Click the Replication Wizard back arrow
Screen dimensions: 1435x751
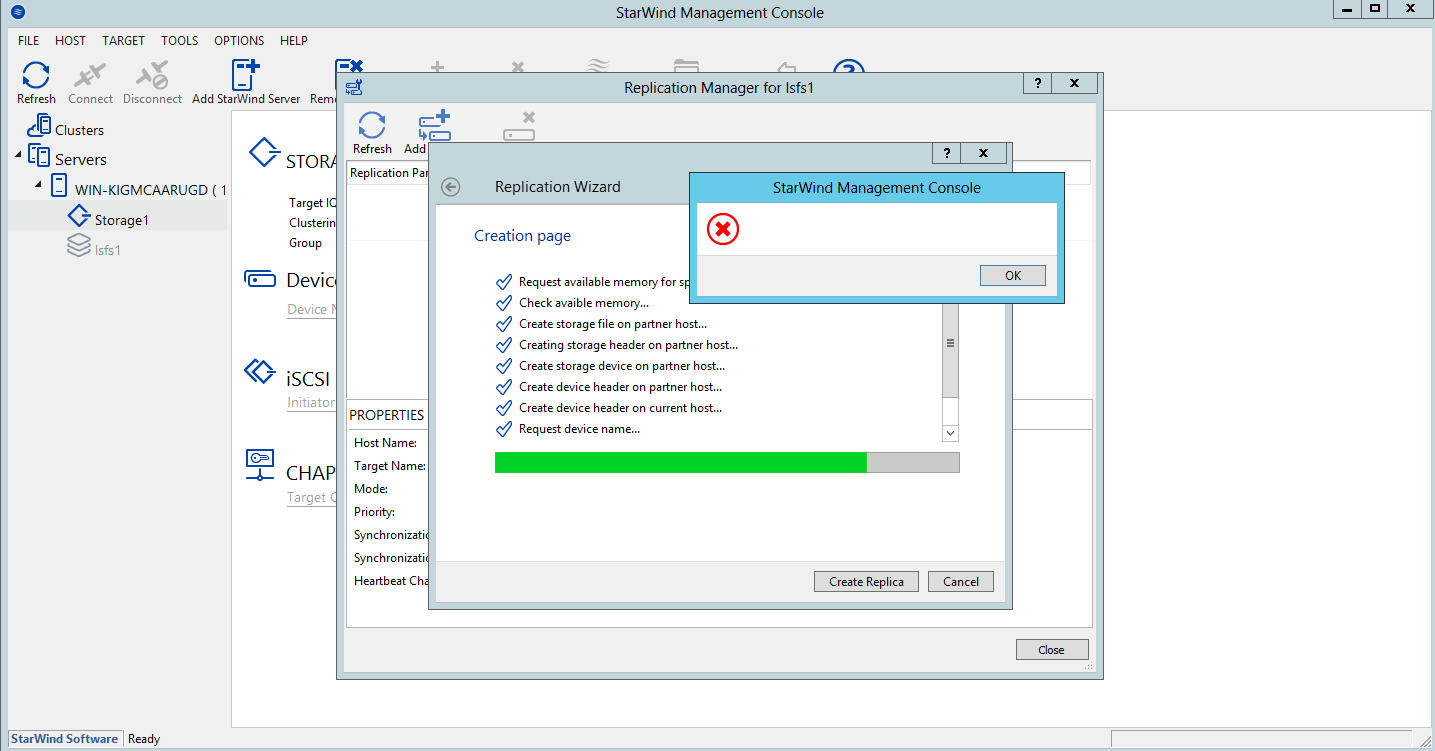click(x=451, y=187)
